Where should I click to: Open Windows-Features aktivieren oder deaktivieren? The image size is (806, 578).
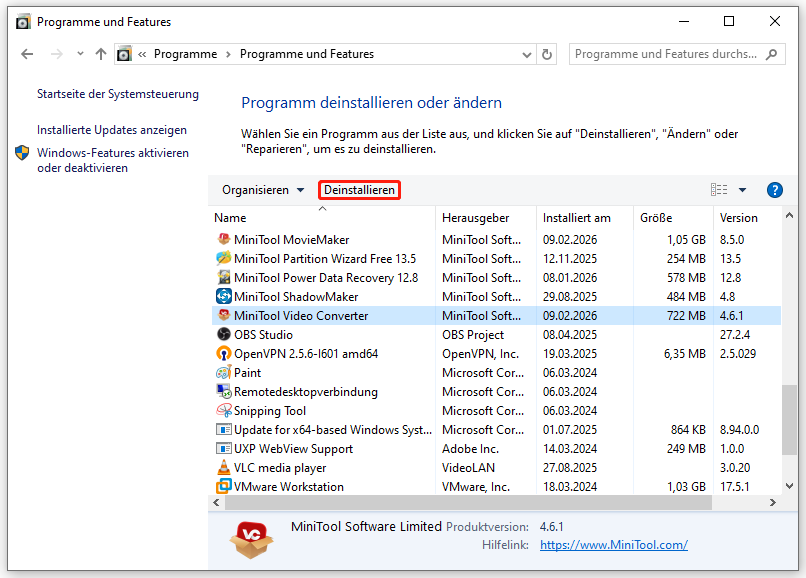[112, 161]
